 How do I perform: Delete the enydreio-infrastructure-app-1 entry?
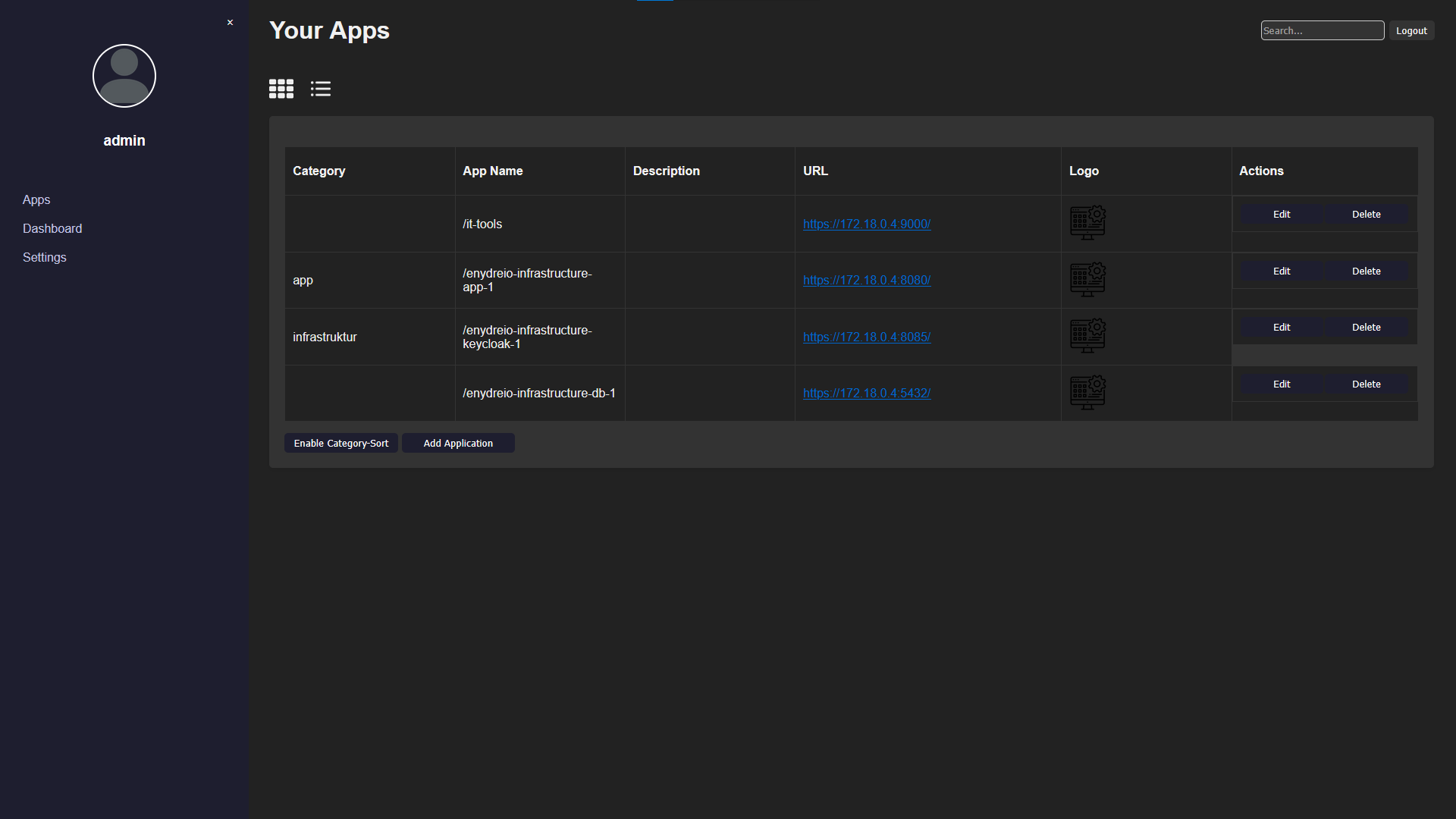1366,271
